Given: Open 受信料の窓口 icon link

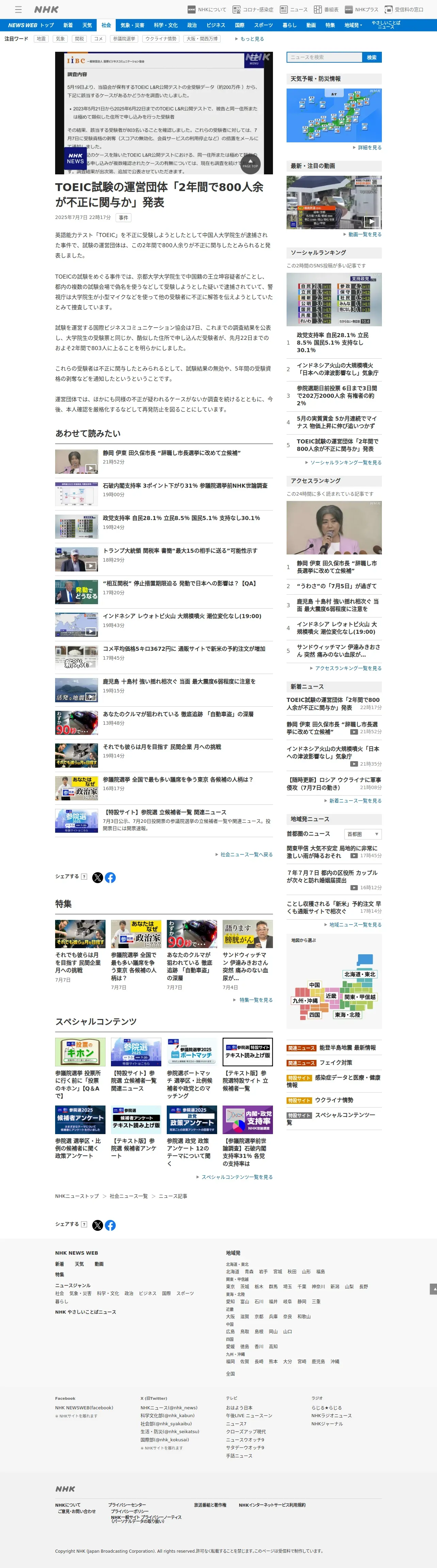Looking at the screenshot, I should click(404, 10).
